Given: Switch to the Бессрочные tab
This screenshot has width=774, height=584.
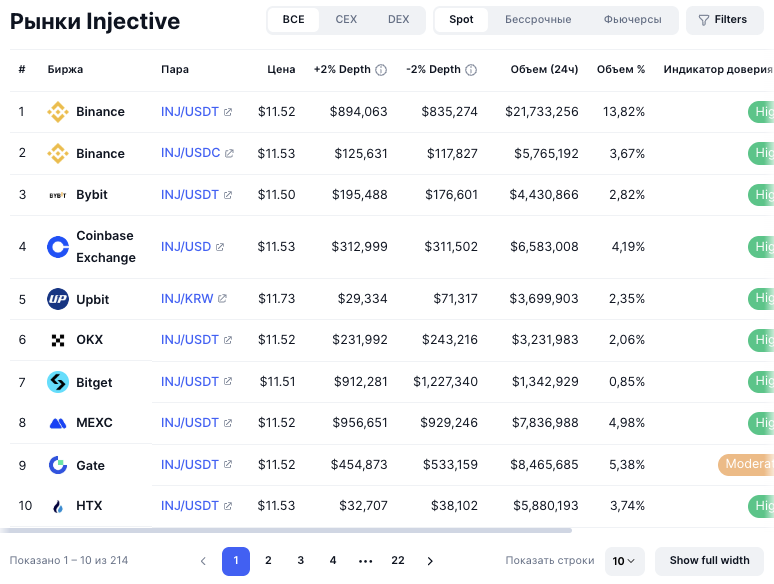Looking at the screenshot, I should [538, 20].
